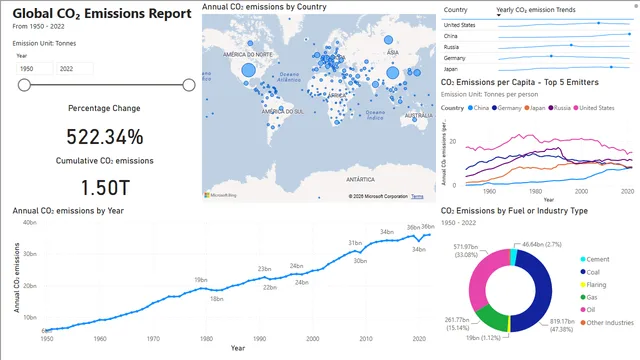The image size is (640, 360).
Task: Click the Global CO₂ Emissions Report title
Action: 102,13
